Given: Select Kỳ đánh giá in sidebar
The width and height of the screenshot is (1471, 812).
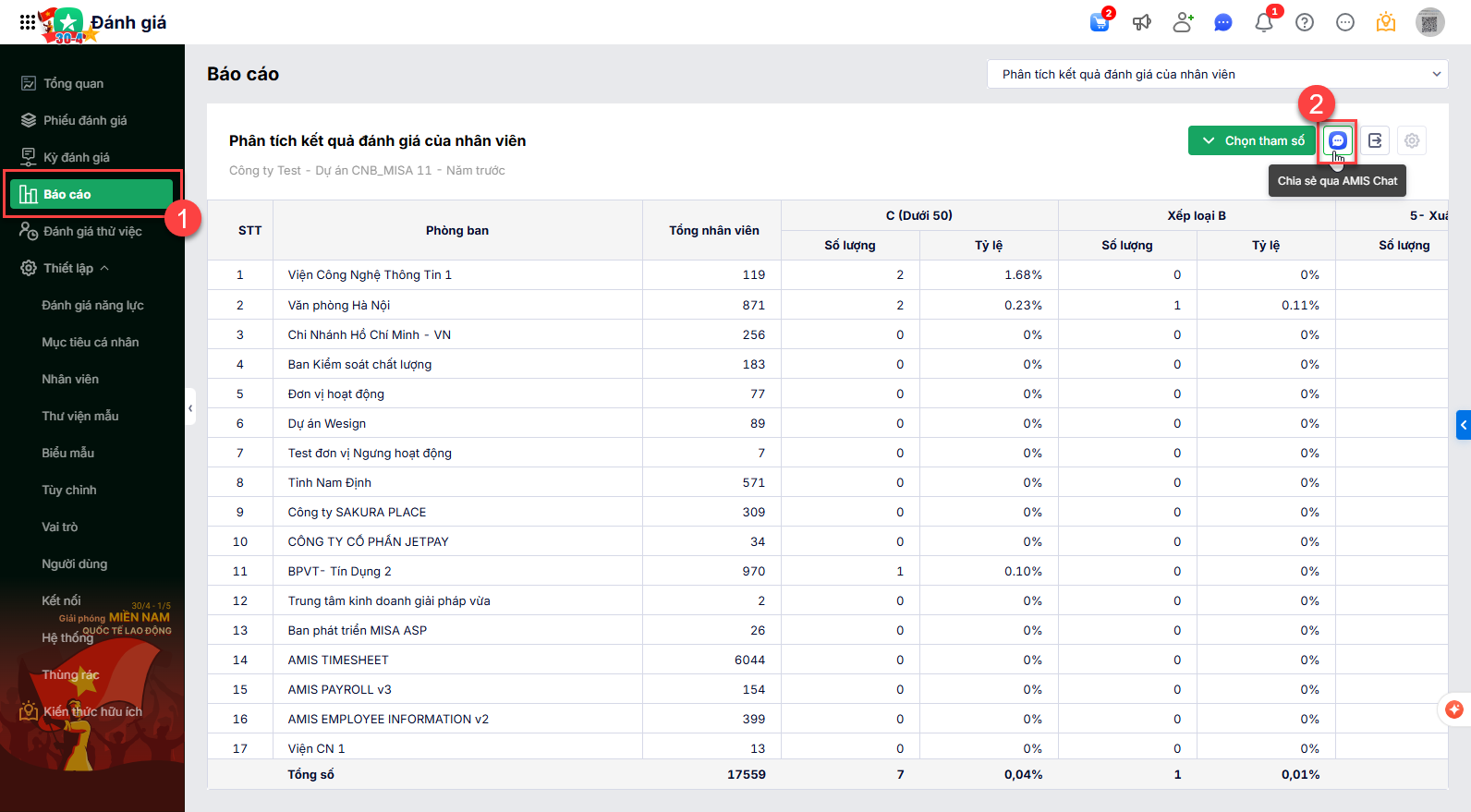Looking at the screenshot, I should point(76,157).
